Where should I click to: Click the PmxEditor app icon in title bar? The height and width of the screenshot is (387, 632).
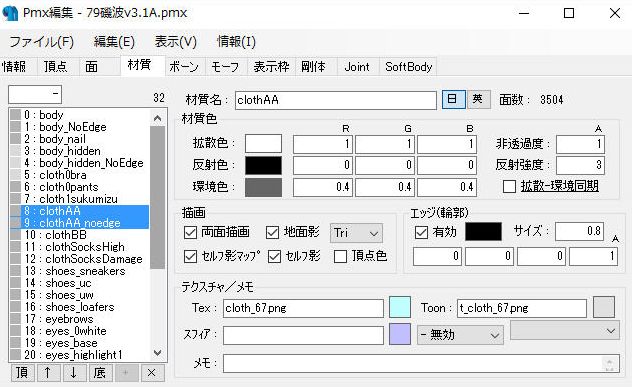[x=10, y=13]
